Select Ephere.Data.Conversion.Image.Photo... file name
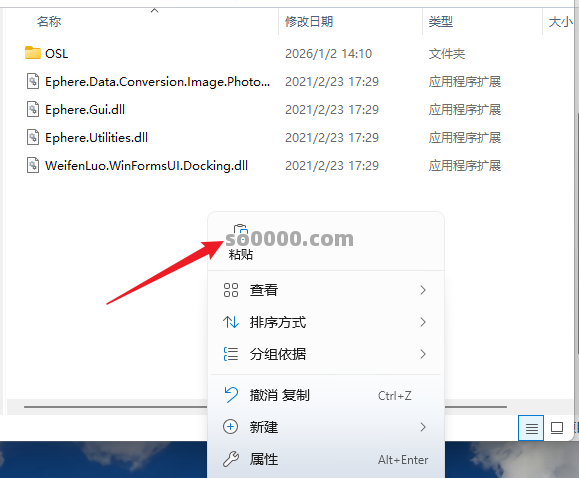The image size is (579, 478). tap(158, 82)
